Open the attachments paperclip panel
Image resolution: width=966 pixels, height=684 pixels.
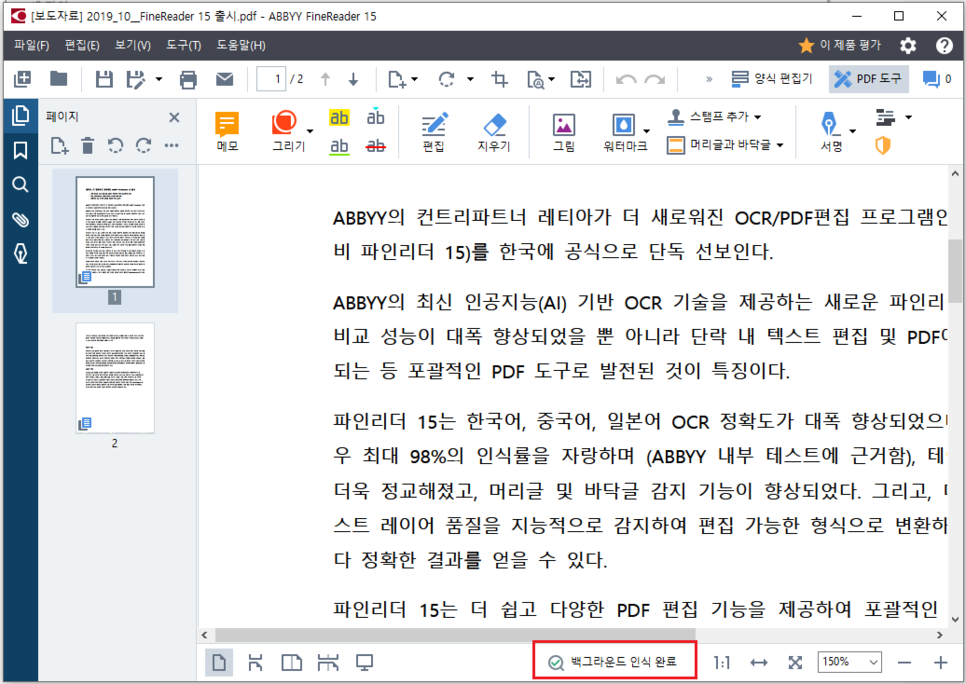click(x=20, y=219)
